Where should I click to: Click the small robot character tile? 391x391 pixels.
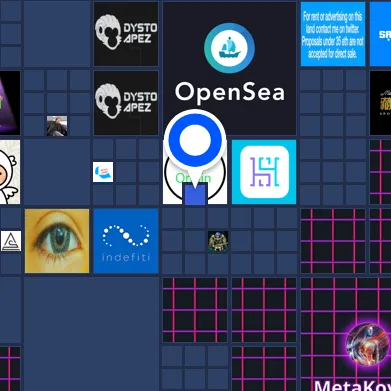tap(218, 241)
